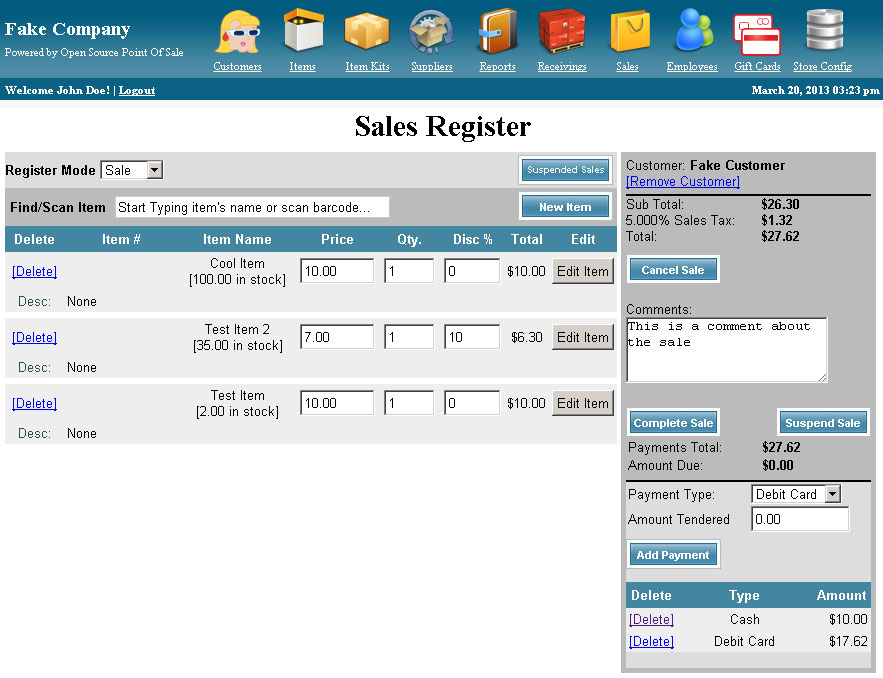Screen dimensions: 883x678
Task: Delete the Cool Item row
Action: click(34, 271)
